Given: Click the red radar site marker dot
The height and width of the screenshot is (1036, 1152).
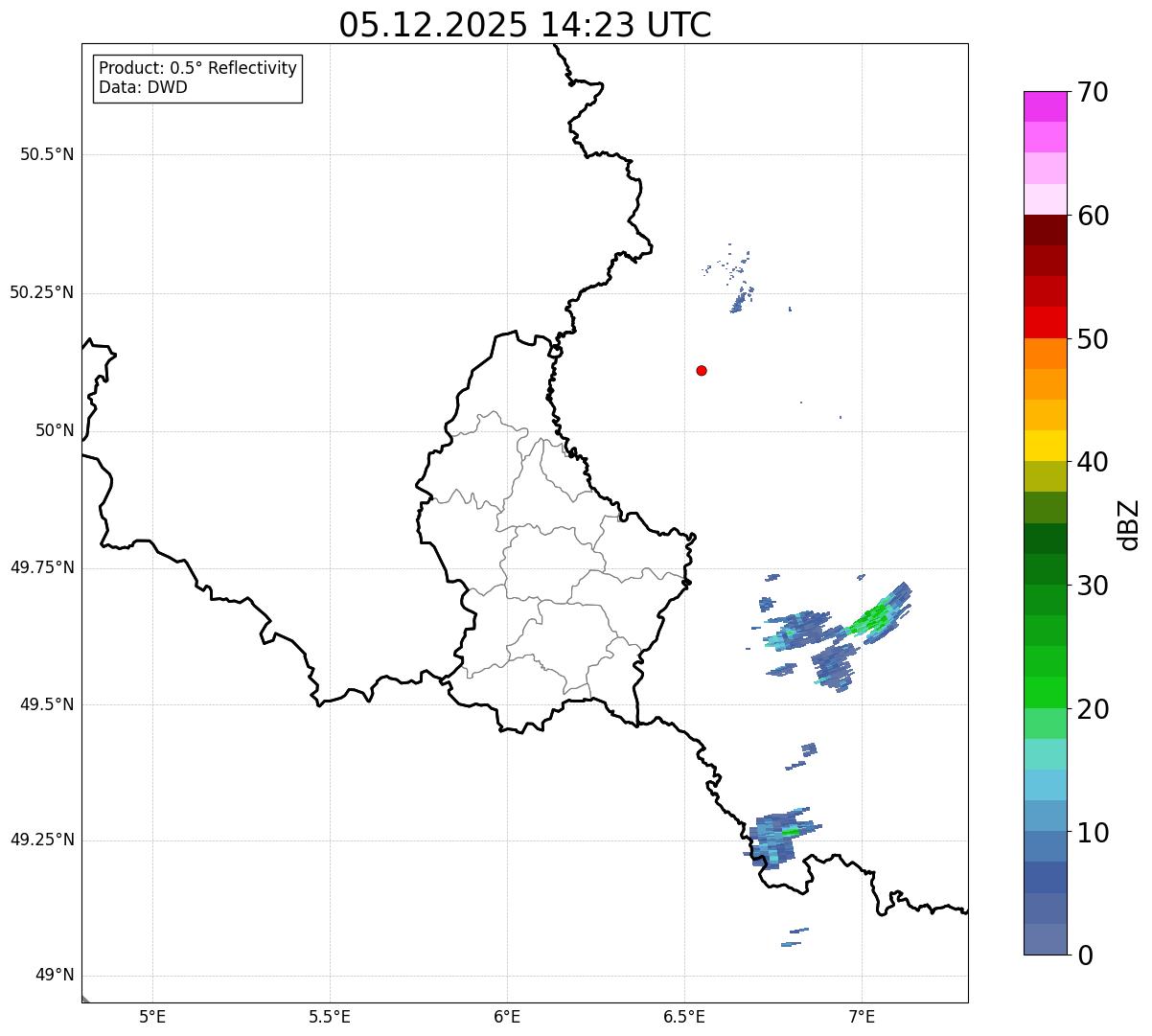Looking at the screenshot, I should point(702,370).
